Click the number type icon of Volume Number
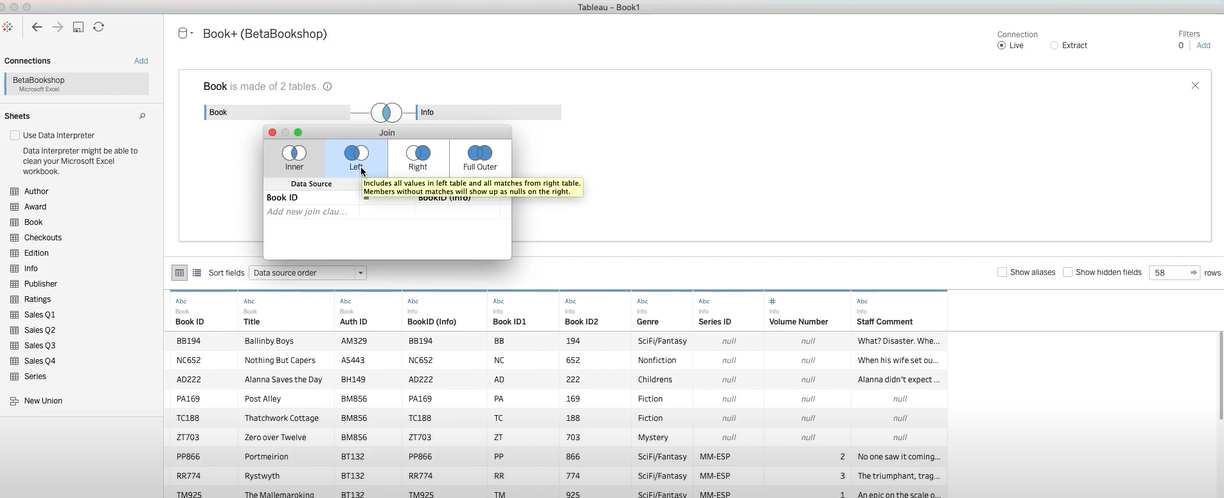This screenshot has height=498, width=1224. pos(772,301)
